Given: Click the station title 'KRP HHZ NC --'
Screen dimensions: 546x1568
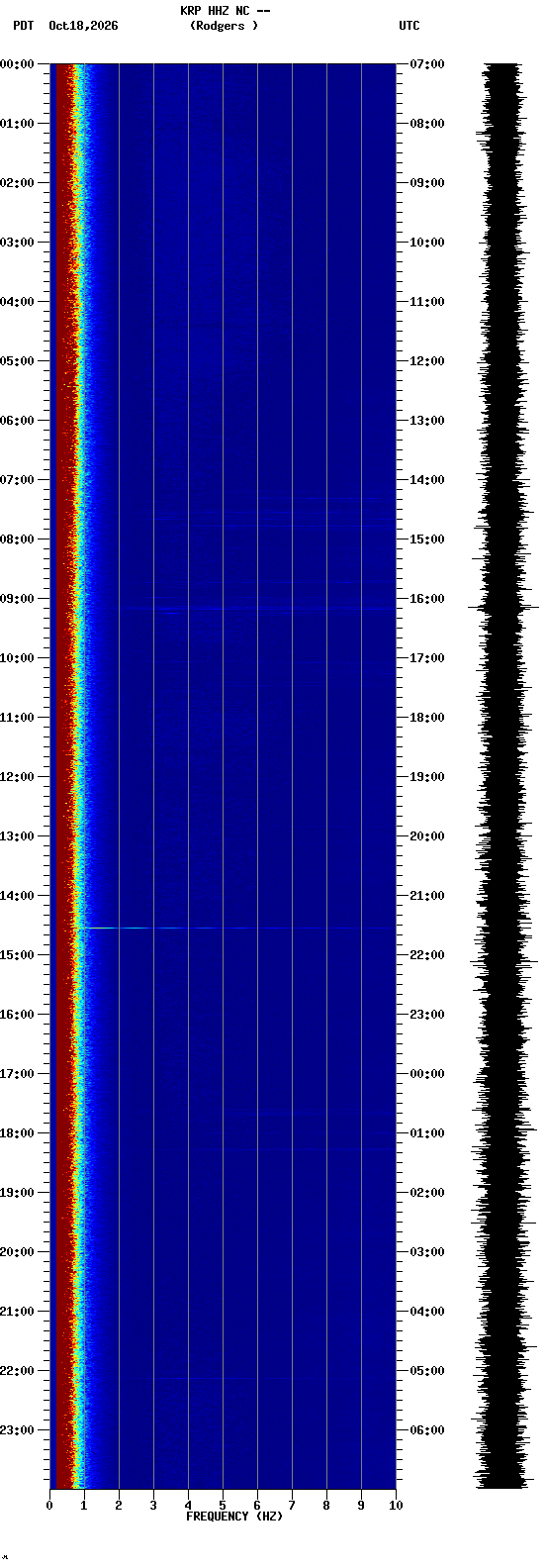Looking at the screenshot, I should (x=225, y=11).
